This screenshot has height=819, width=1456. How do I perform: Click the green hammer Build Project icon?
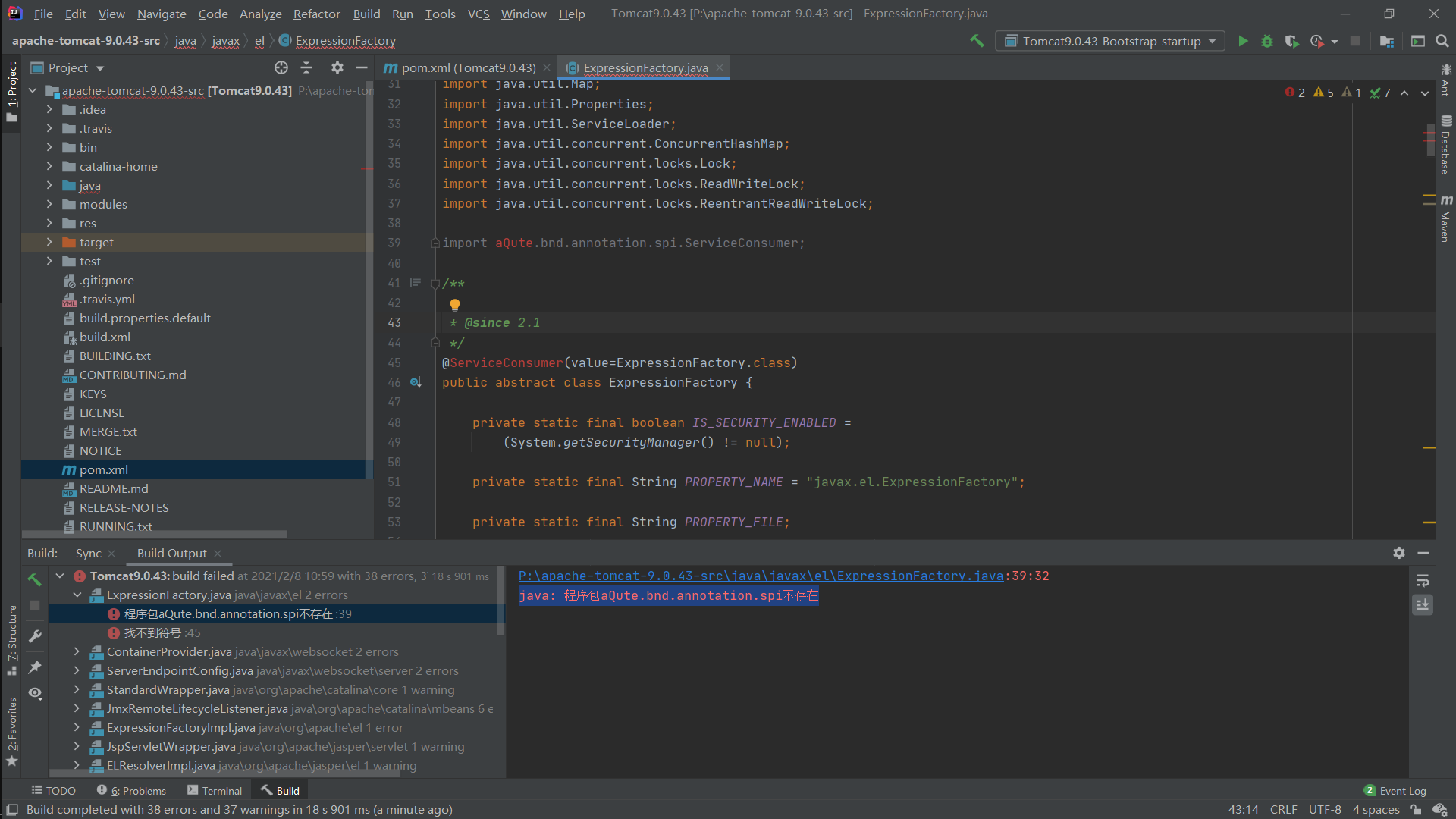tap(977, 41)
